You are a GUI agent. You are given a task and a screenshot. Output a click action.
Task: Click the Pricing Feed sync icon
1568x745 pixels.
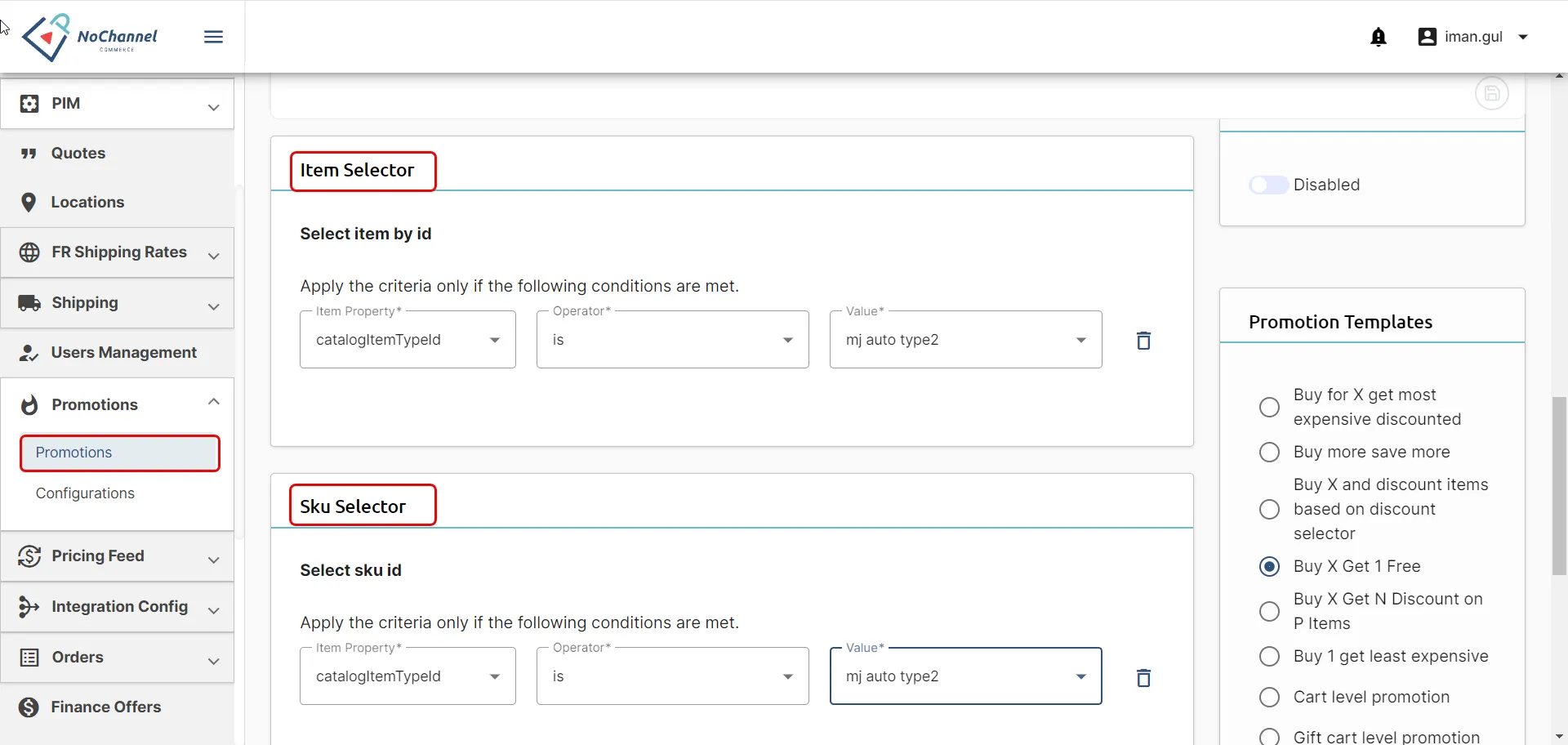click(29, 556)
